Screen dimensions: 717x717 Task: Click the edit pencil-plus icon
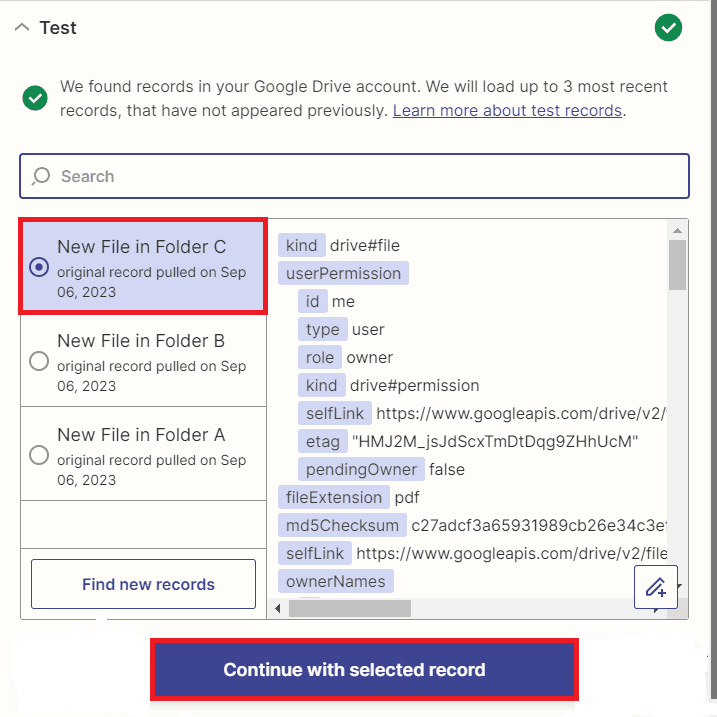pos(656,586)
